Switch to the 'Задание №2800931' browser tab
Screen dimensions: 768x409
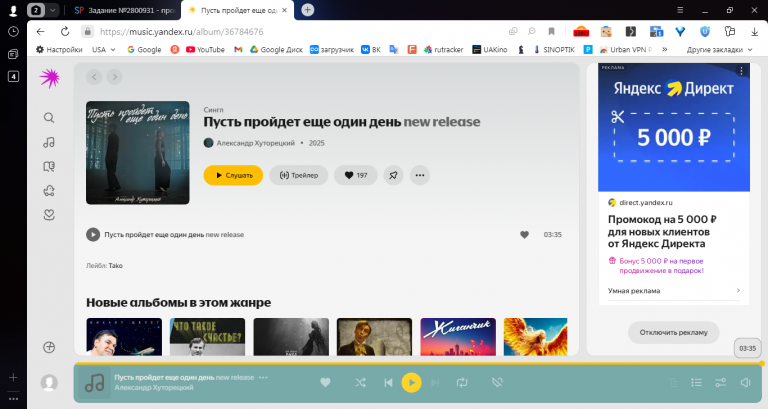click(x=125, y=10)
